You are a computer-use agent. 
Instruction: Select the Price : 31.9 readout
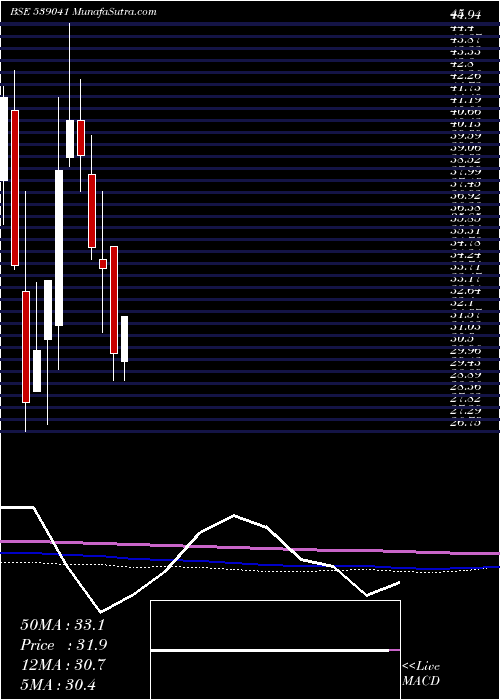coord(63,645)
